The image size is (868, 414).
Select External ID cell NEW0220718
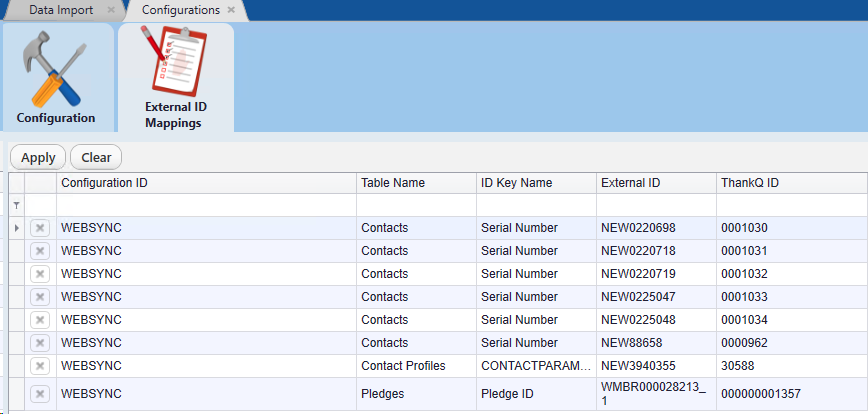click(657, 251)
